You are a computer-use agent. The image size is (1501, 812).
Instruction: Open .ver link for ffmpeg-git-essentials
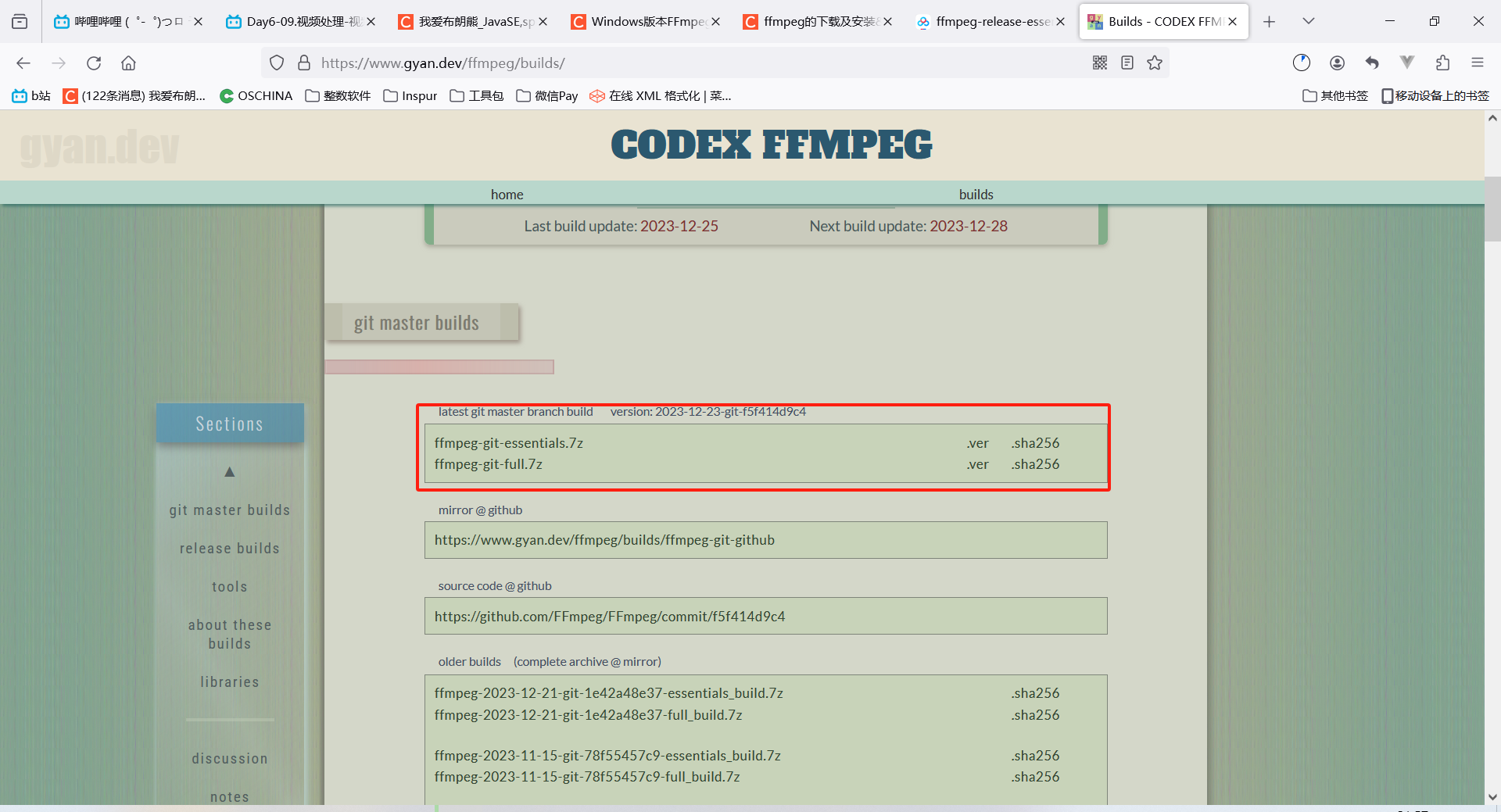[977, 443]
